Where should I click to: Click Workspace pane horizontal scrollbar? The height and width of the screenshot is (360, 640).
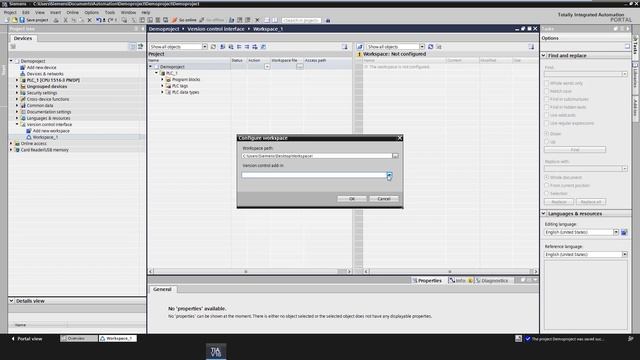click(x=451, y=271)
